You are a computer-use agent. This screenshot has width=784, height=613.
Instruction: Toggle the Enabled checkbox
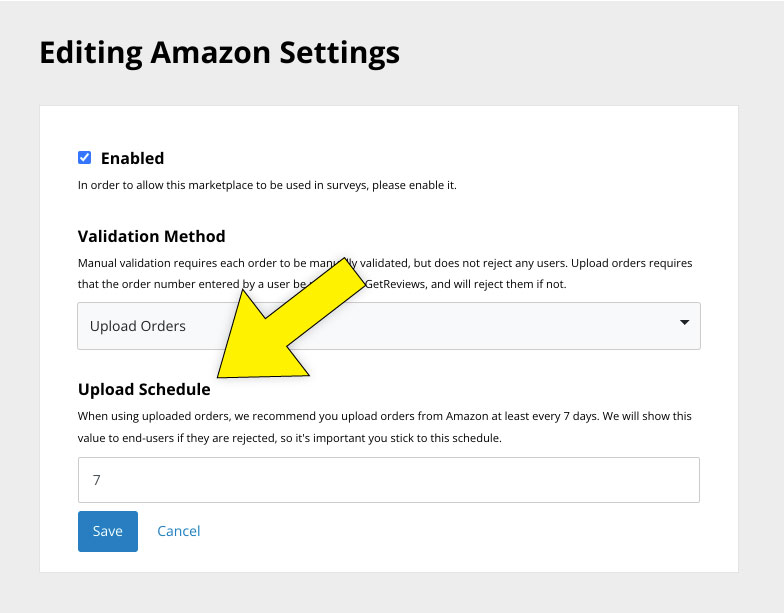[84, 158]
